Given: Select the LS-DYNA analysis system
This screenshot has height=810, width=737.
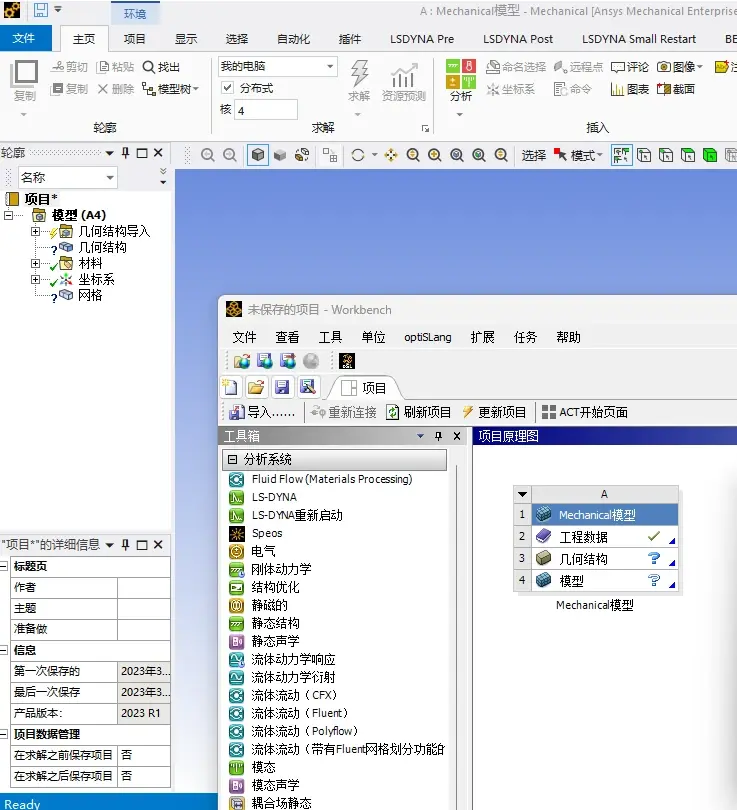Looking at the screenshot, I should pos(274,497).
